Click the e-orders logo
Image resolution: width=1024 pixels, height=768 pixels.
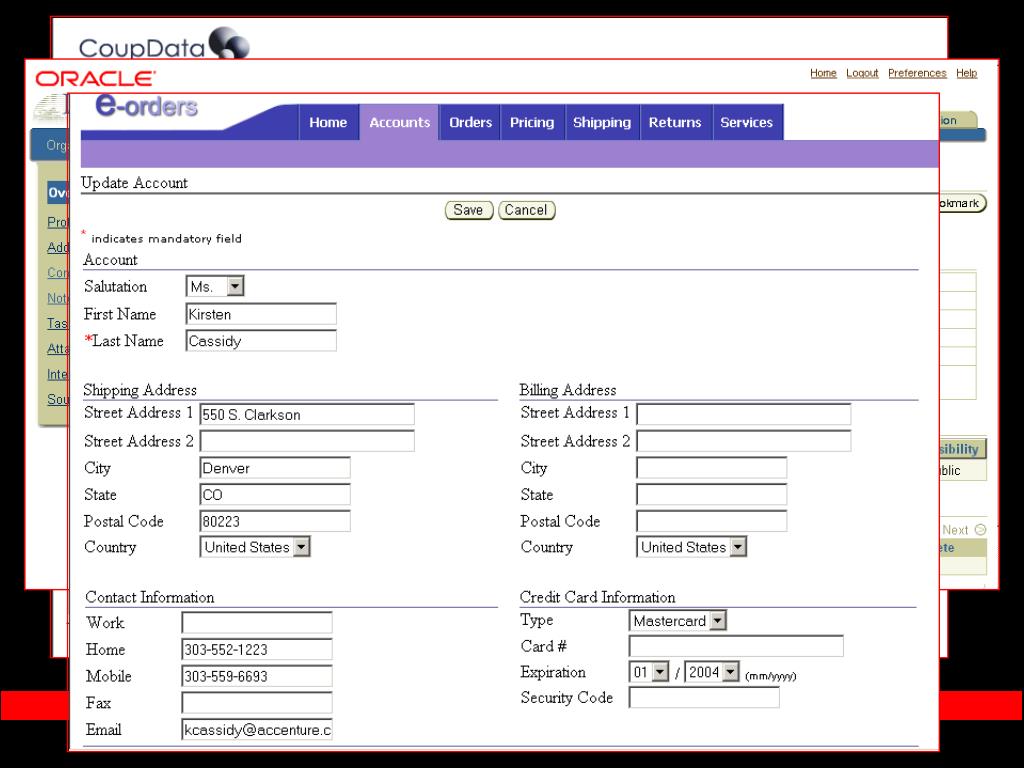click(x=147, y=105)
